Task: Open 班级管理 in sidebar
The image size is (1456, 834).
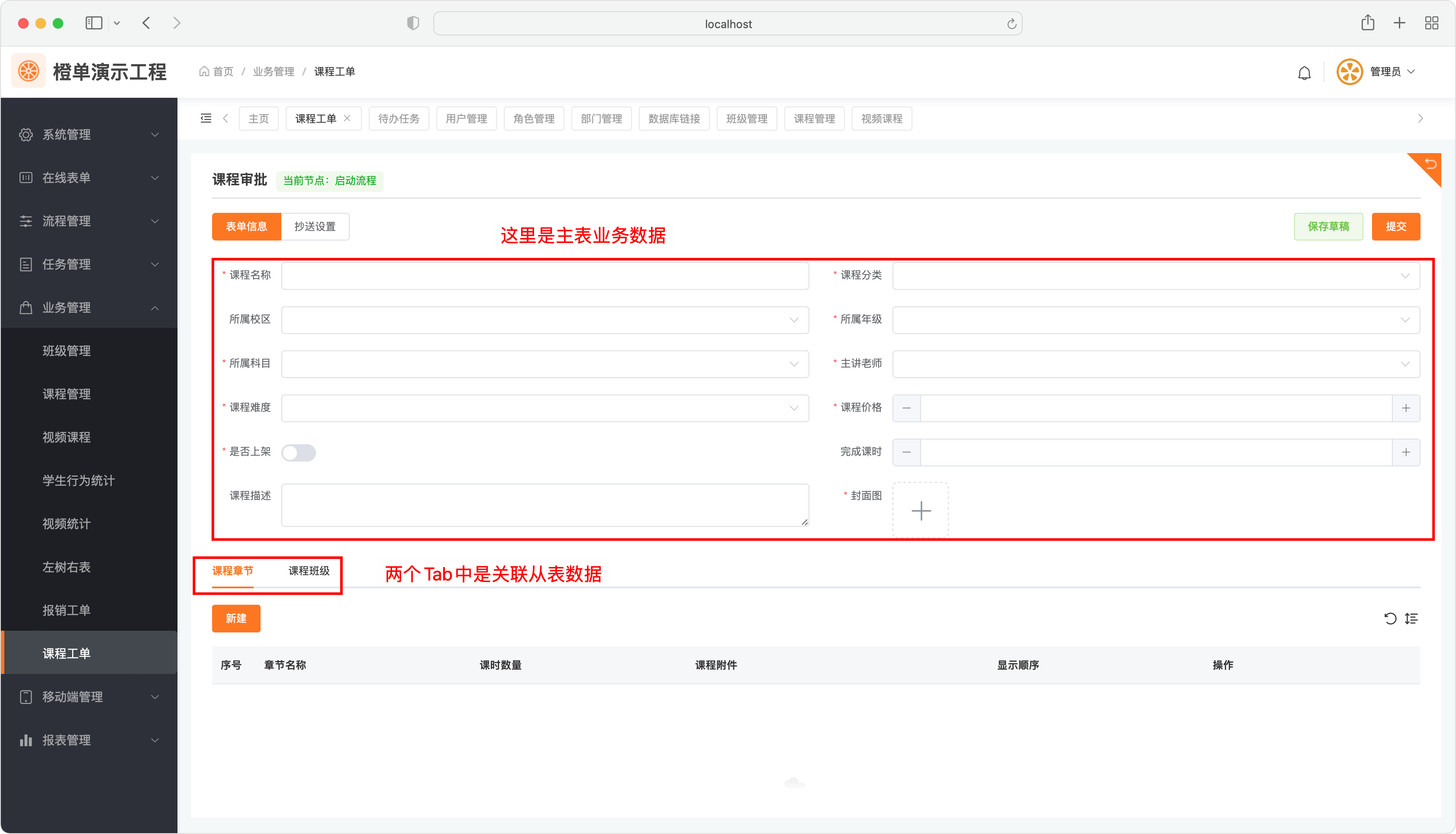Action: pos(89,350)
